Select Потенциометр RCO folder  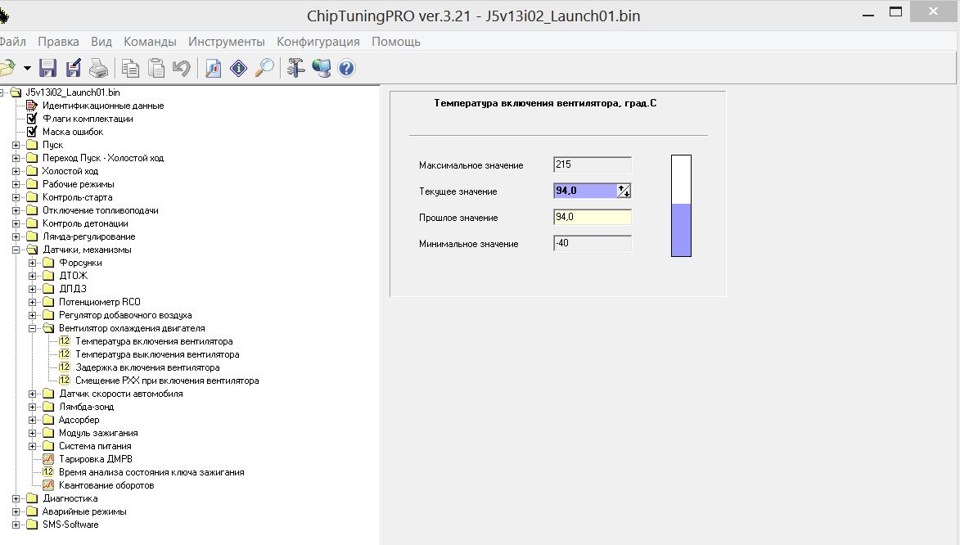click(x=99, y=302)
